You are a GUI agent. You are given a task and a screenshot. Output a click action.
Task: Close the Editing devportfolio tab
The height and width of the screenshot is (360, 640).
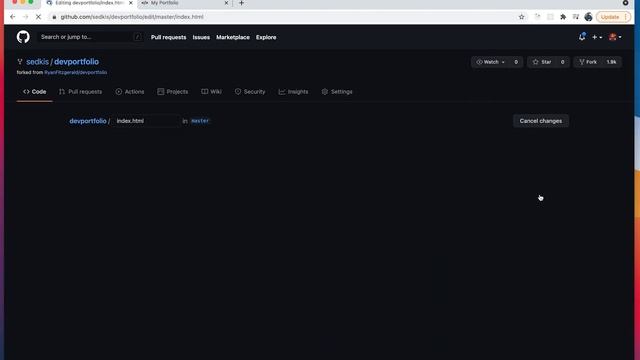click(x=131, y=3)
